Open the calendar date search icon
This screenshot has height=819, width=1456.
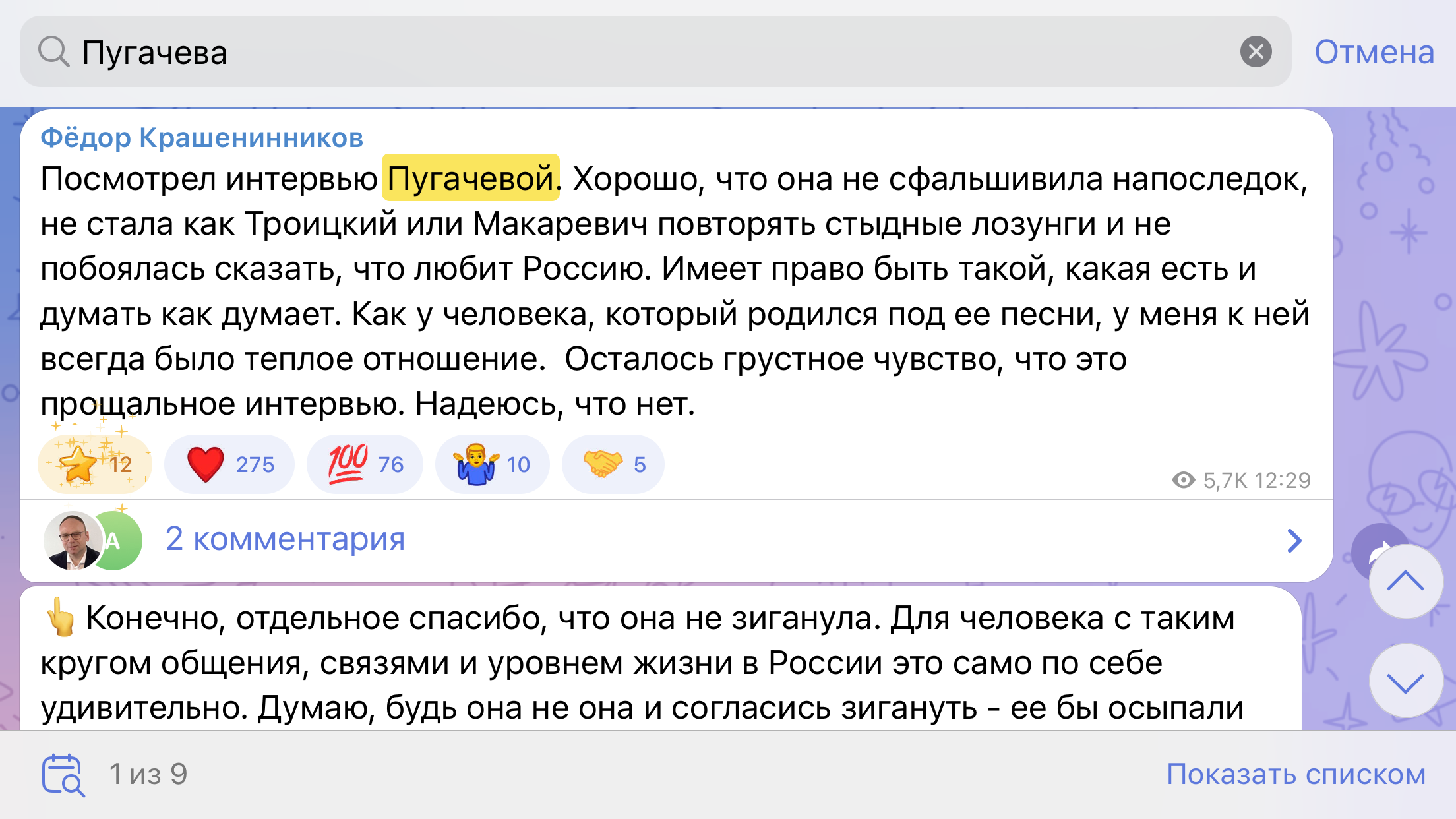63,775
